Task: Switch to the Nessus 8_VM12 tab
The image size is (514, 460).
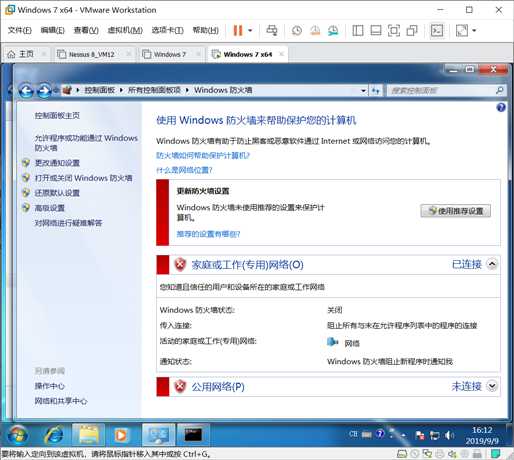Action: tap(91, 54)
